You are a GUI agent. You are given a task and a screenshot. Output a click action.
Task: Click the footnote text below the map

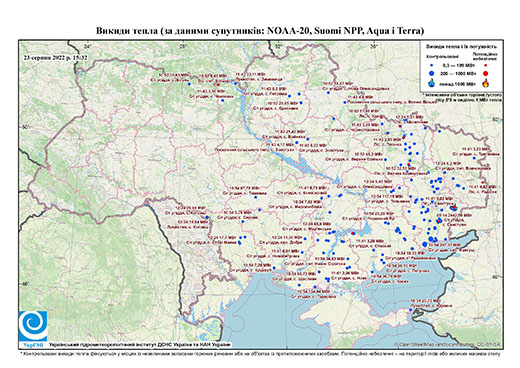click(260, 354)
